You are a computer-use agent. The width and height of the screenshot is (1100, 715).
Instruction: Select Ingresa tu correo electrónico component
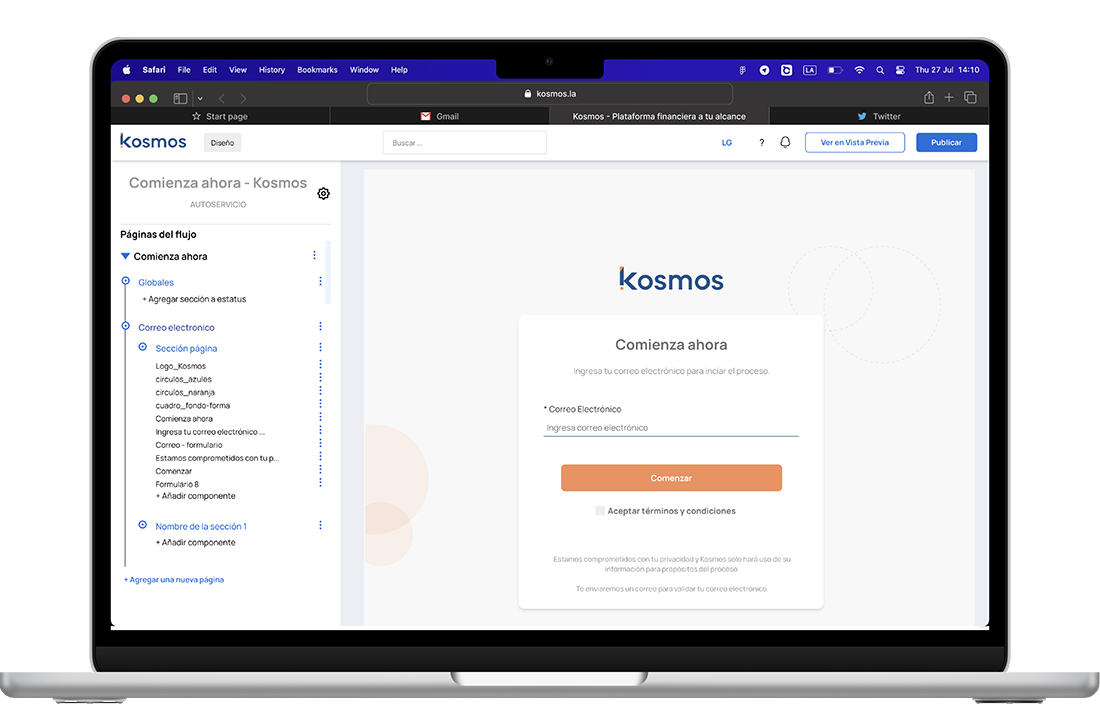210,432
